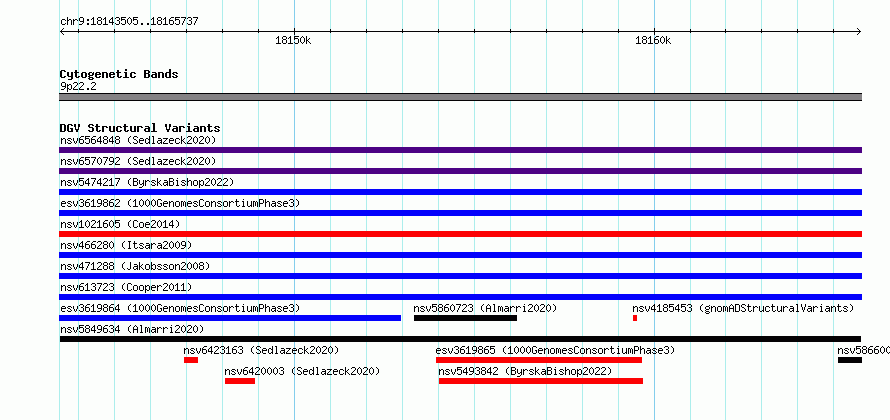Screen dimensions: 890x420
Task: Open nsv613723 (Cooper2011) label
Action: point(126,287)
